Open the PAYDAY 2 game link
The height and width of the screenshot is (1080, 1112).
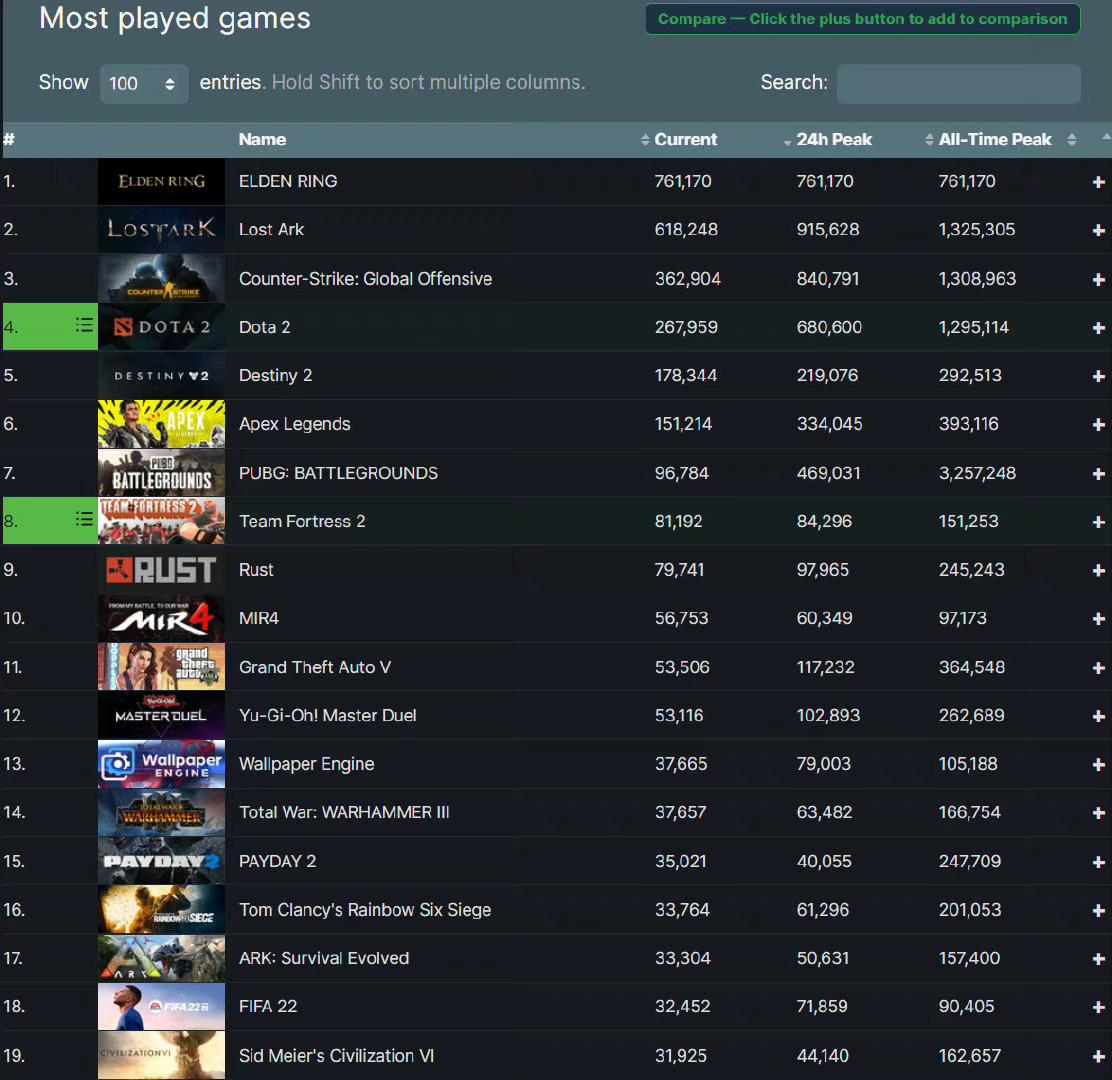[277, 862]
